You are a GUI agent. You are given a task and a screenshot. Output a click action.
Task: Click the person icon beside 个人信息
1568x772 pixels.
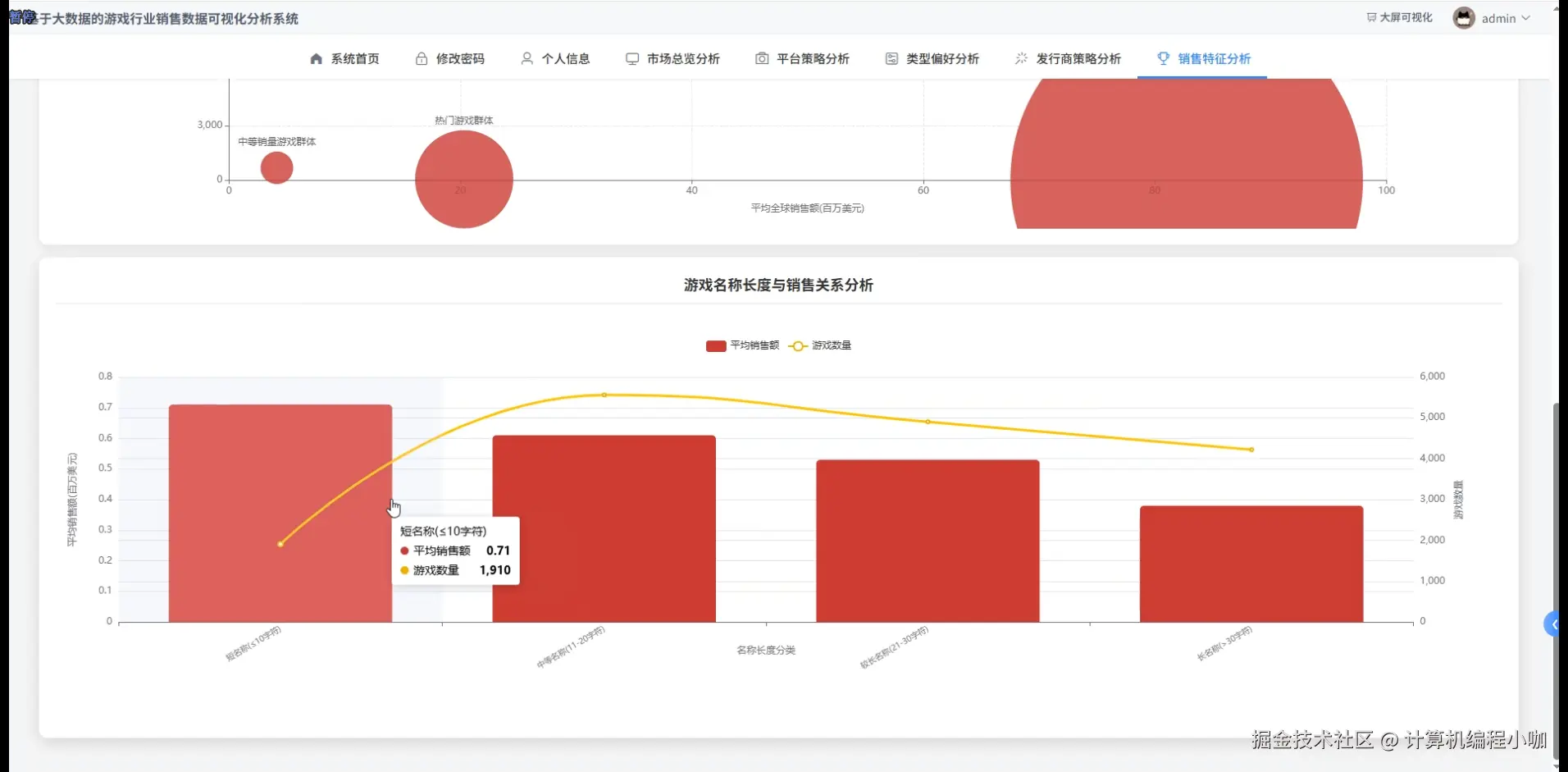(526, 58)
